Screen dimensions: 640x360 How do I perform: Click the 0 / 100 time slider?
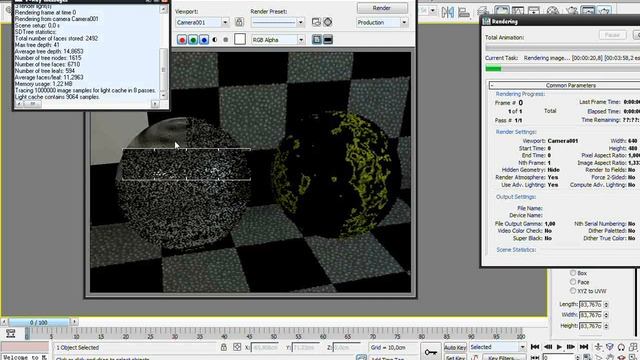(39, 322)
